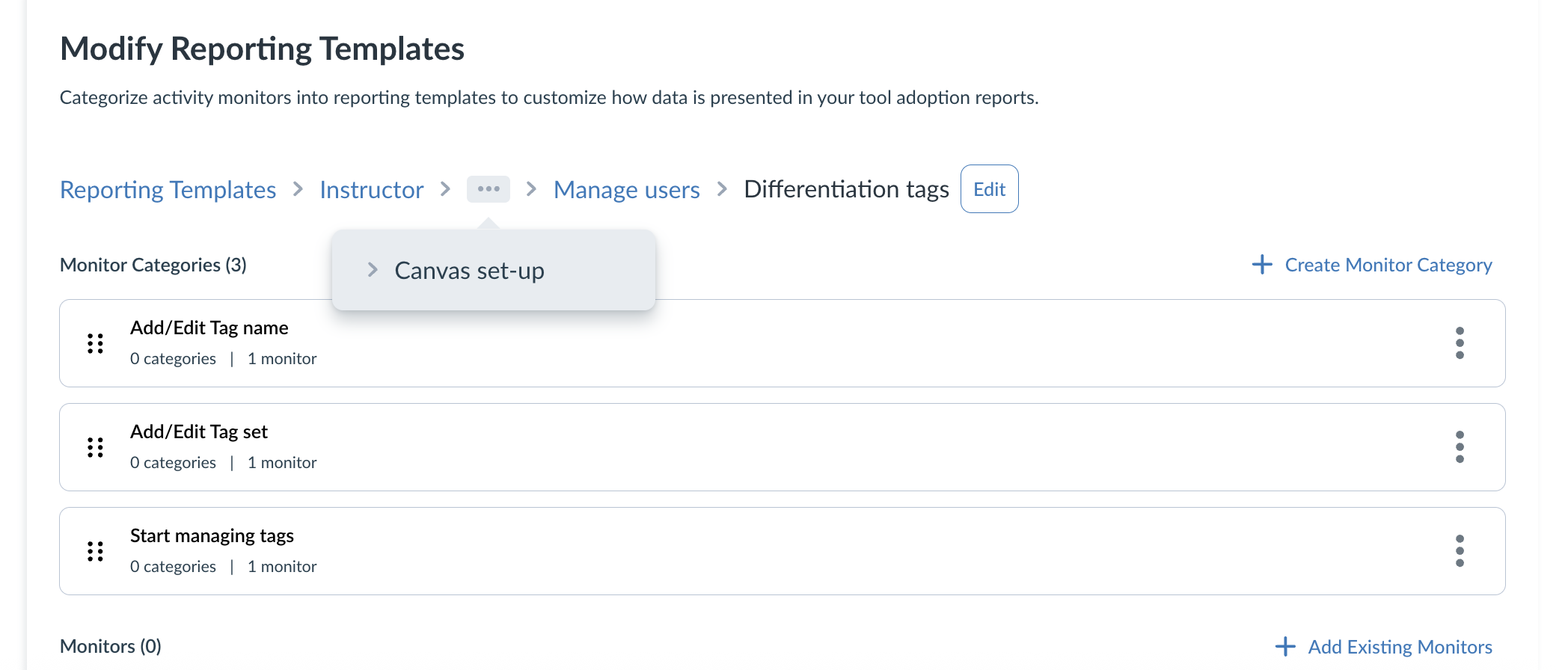The width and height of the screenshot is (1568, 670).
Task: Click chevron next to Canvas set-up
Action: (x=373, y=270)
